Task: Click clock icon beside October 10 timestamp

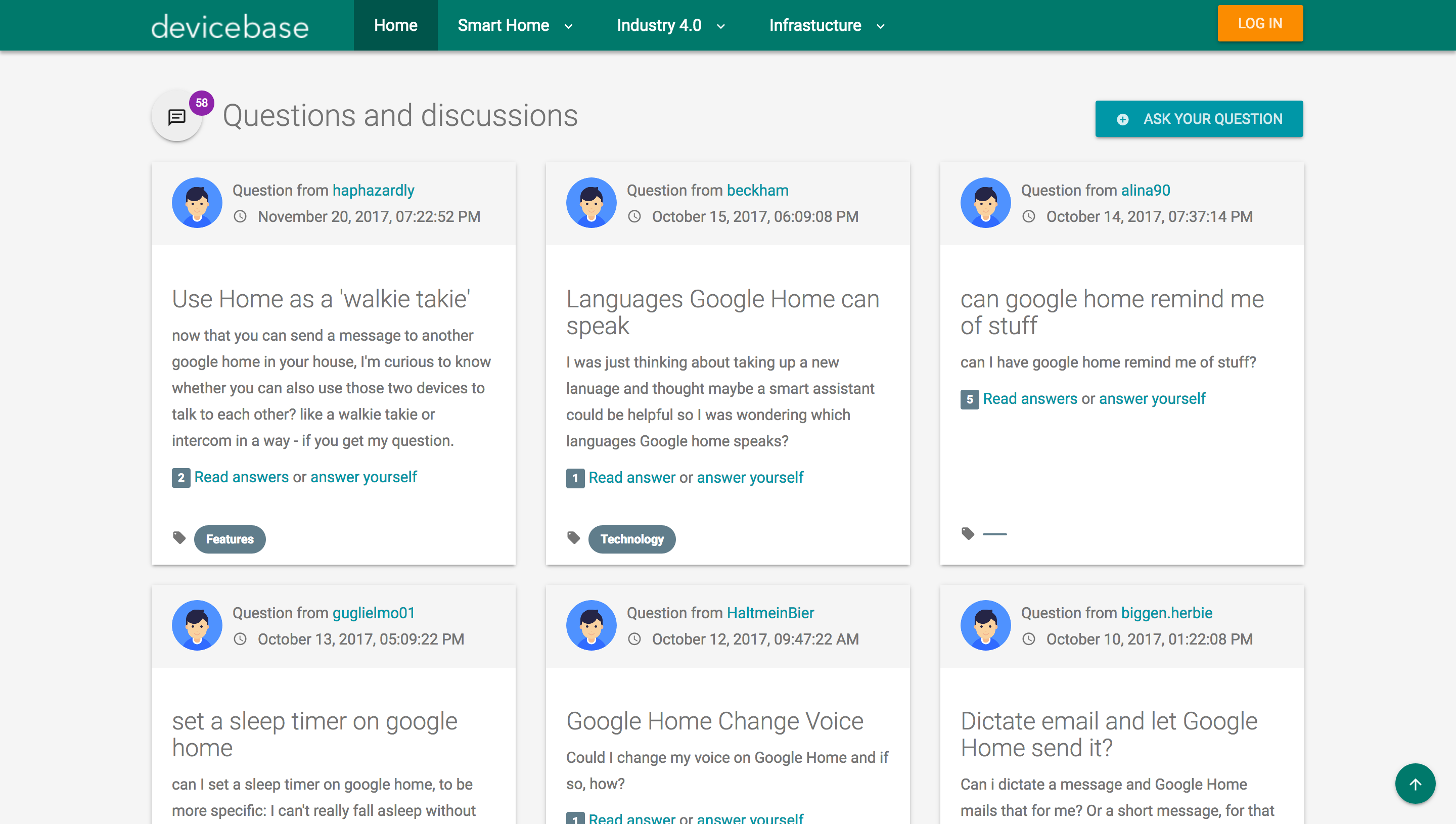Action: point(1029,639)
